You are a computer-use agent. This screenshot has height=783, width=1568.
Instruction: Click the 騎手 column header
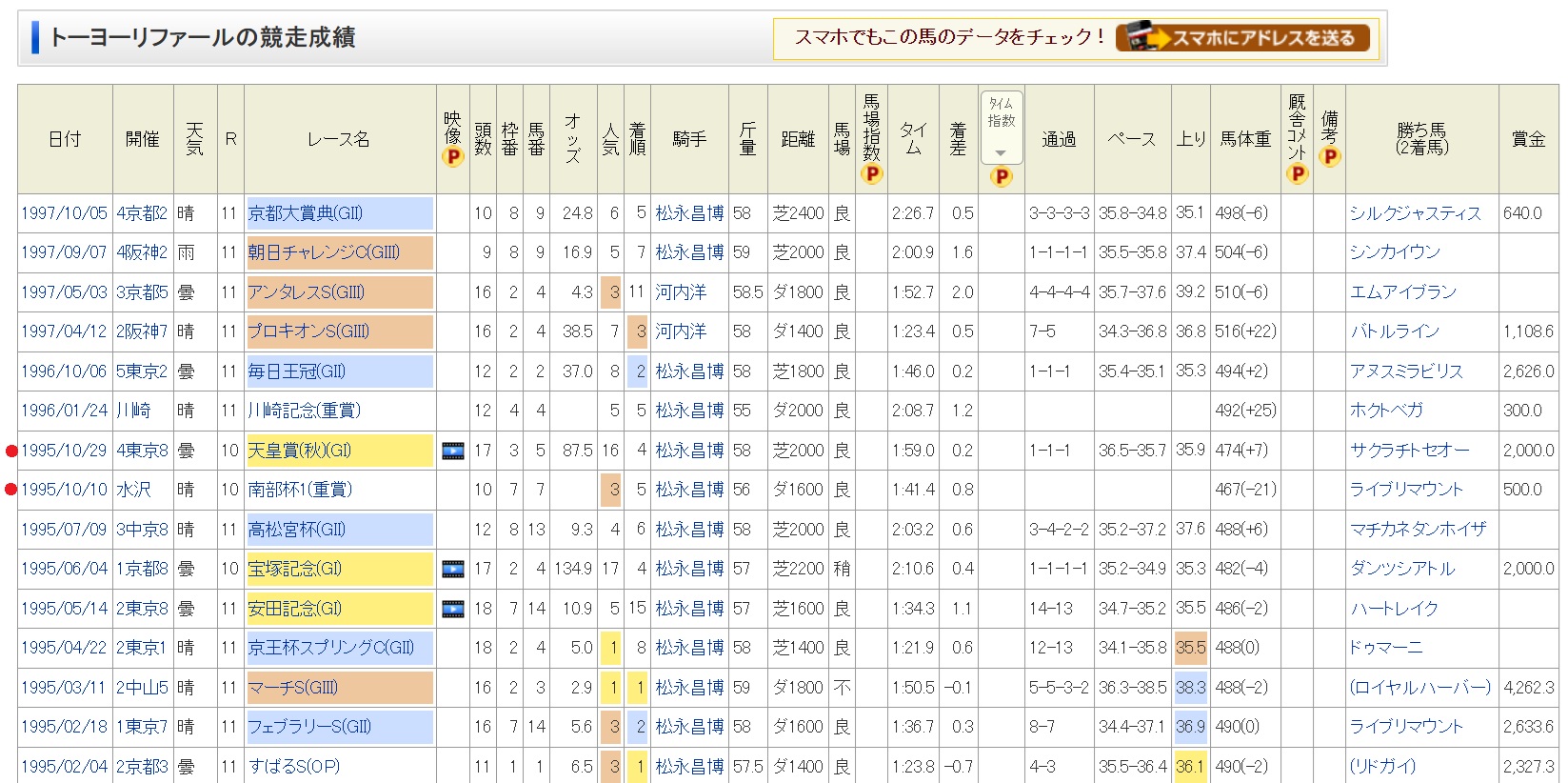click(689, 139)
